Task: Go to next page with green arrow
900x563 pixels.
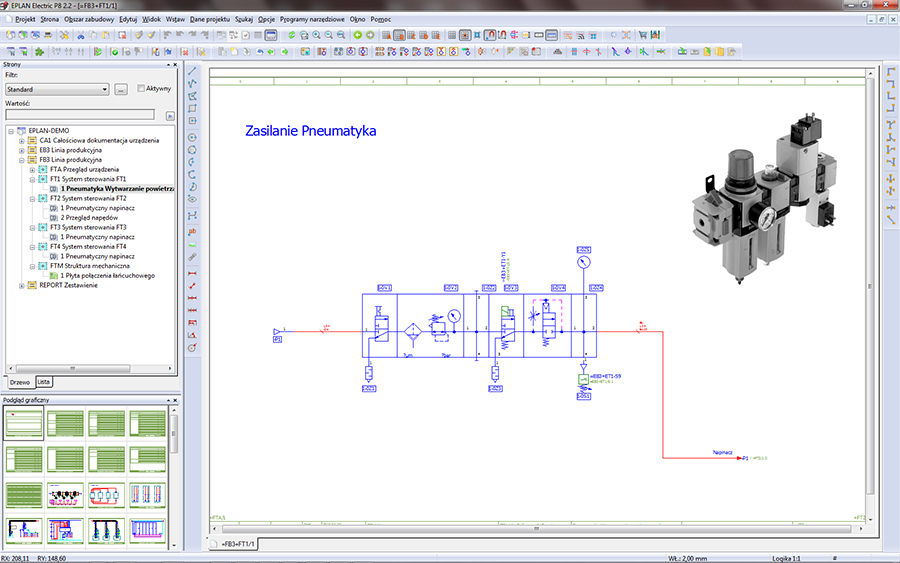Action: 370,36
